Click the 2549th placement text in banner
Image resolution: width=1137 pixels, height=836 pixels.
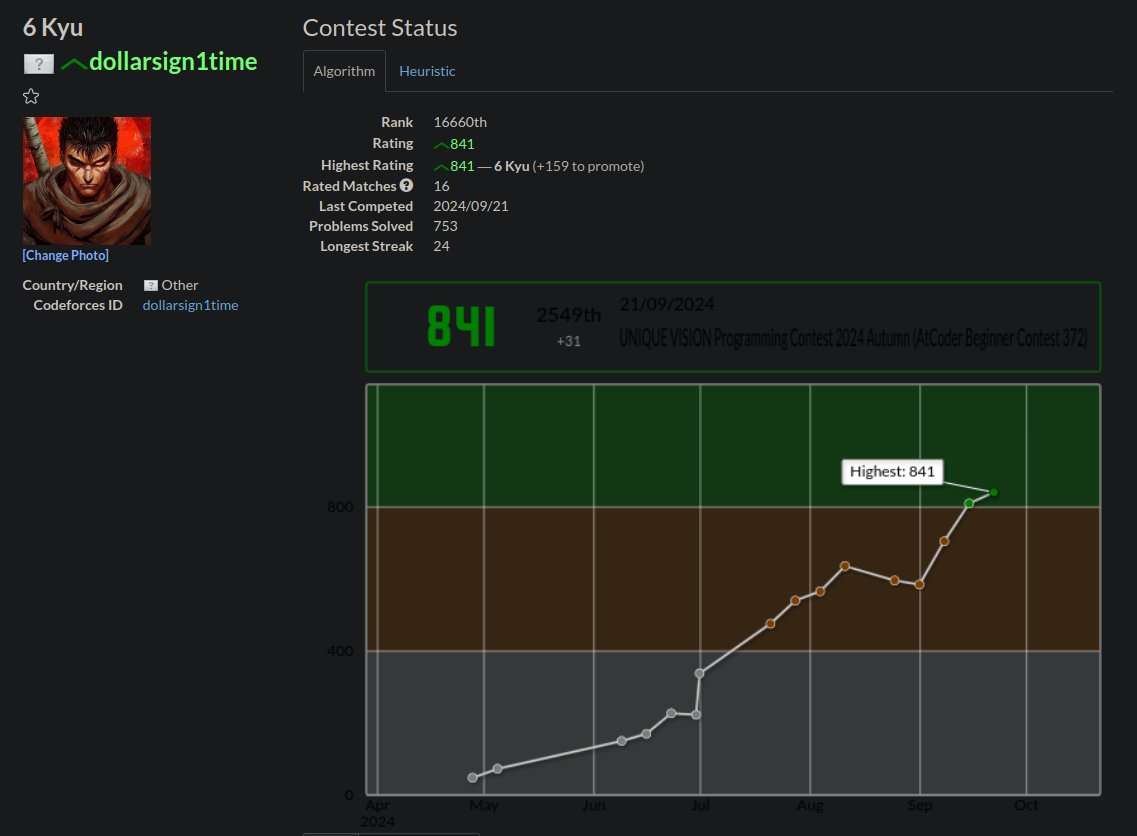click(568, 315)
